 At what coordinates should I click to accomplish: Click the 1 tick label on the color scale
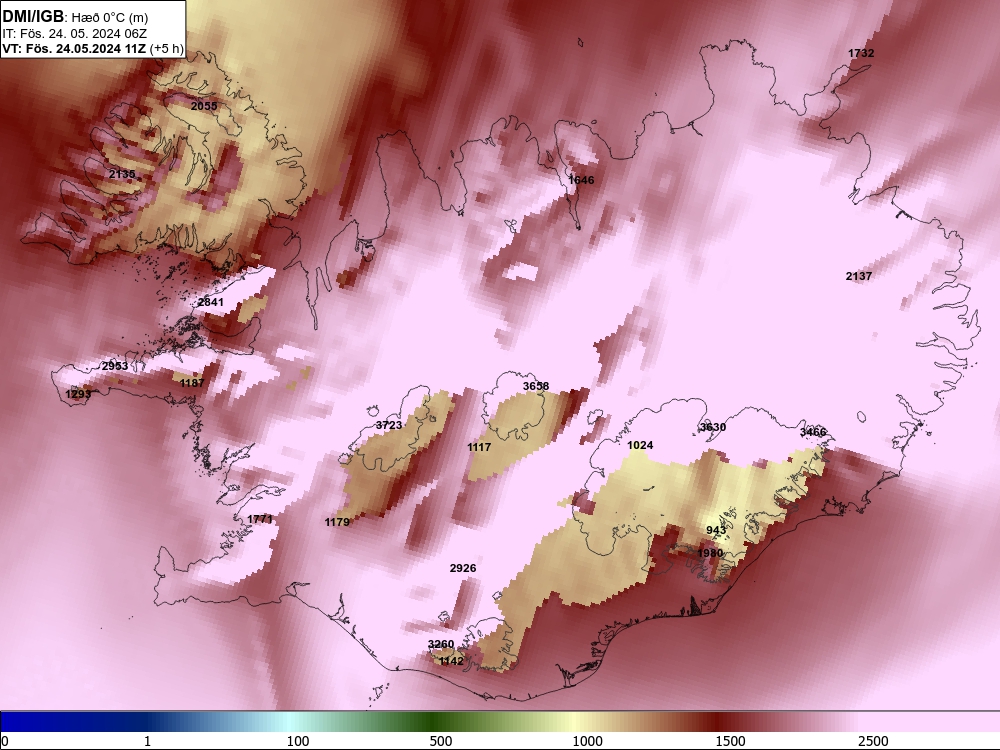147,741
